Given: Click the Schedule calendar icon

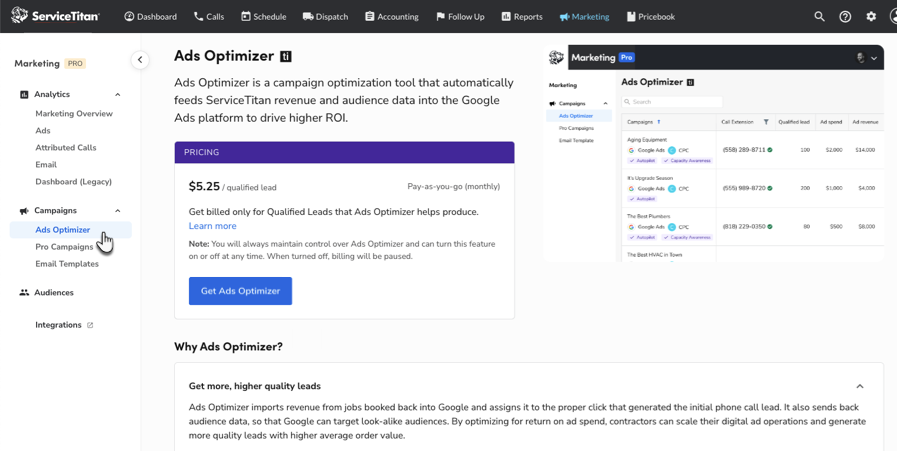Looking at the screenshot, I should (245, 17).
